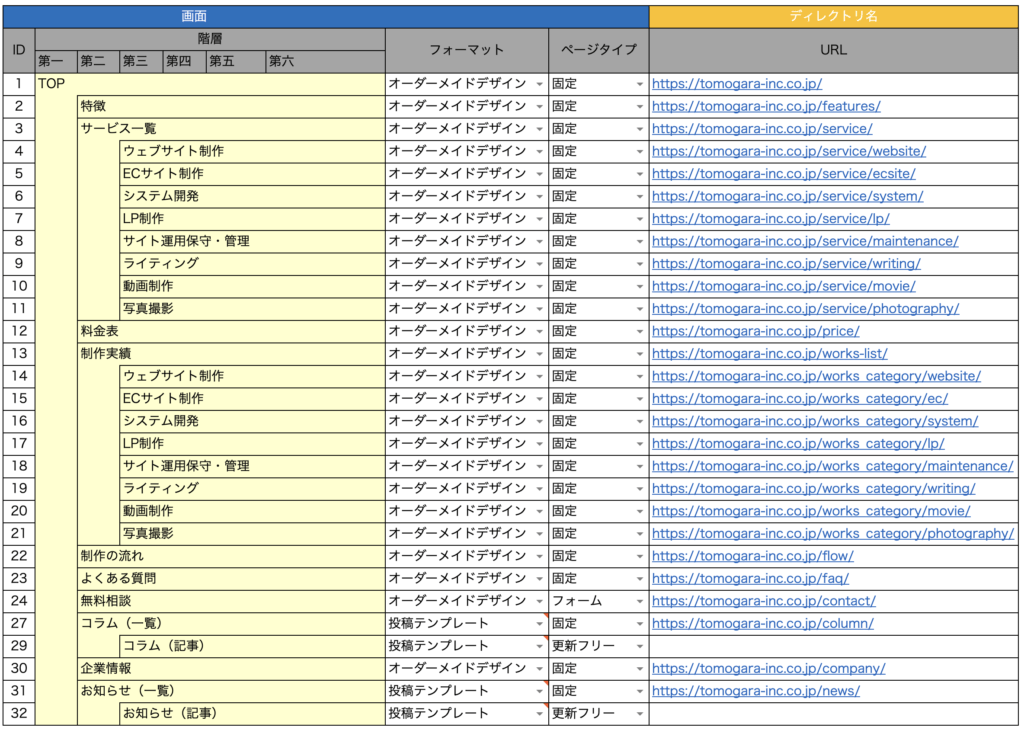This screenshot has width=1024, height=730.
Task: Open format dropdown in コラム（一覧） row
Action: [x=539, y=624]
